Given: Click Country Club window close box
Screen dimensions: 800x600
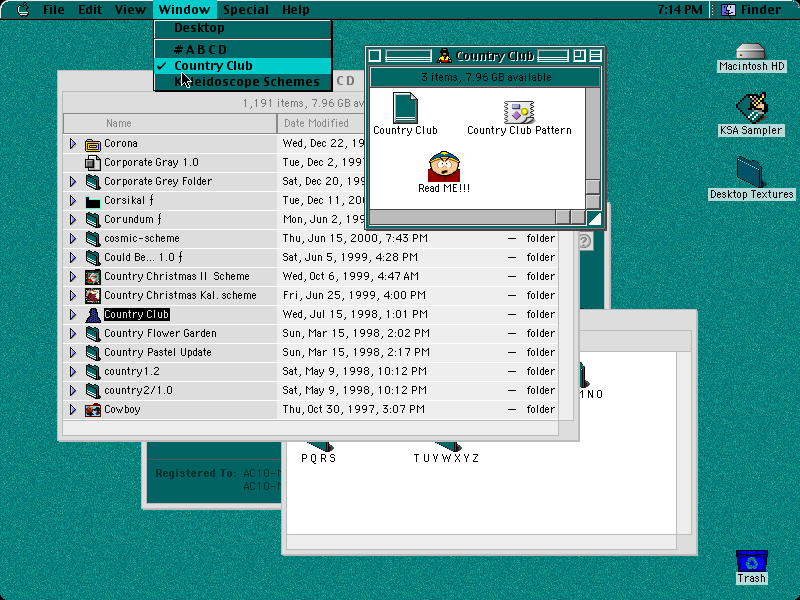Looking at the screenshot, I should (x=374, y=56).
